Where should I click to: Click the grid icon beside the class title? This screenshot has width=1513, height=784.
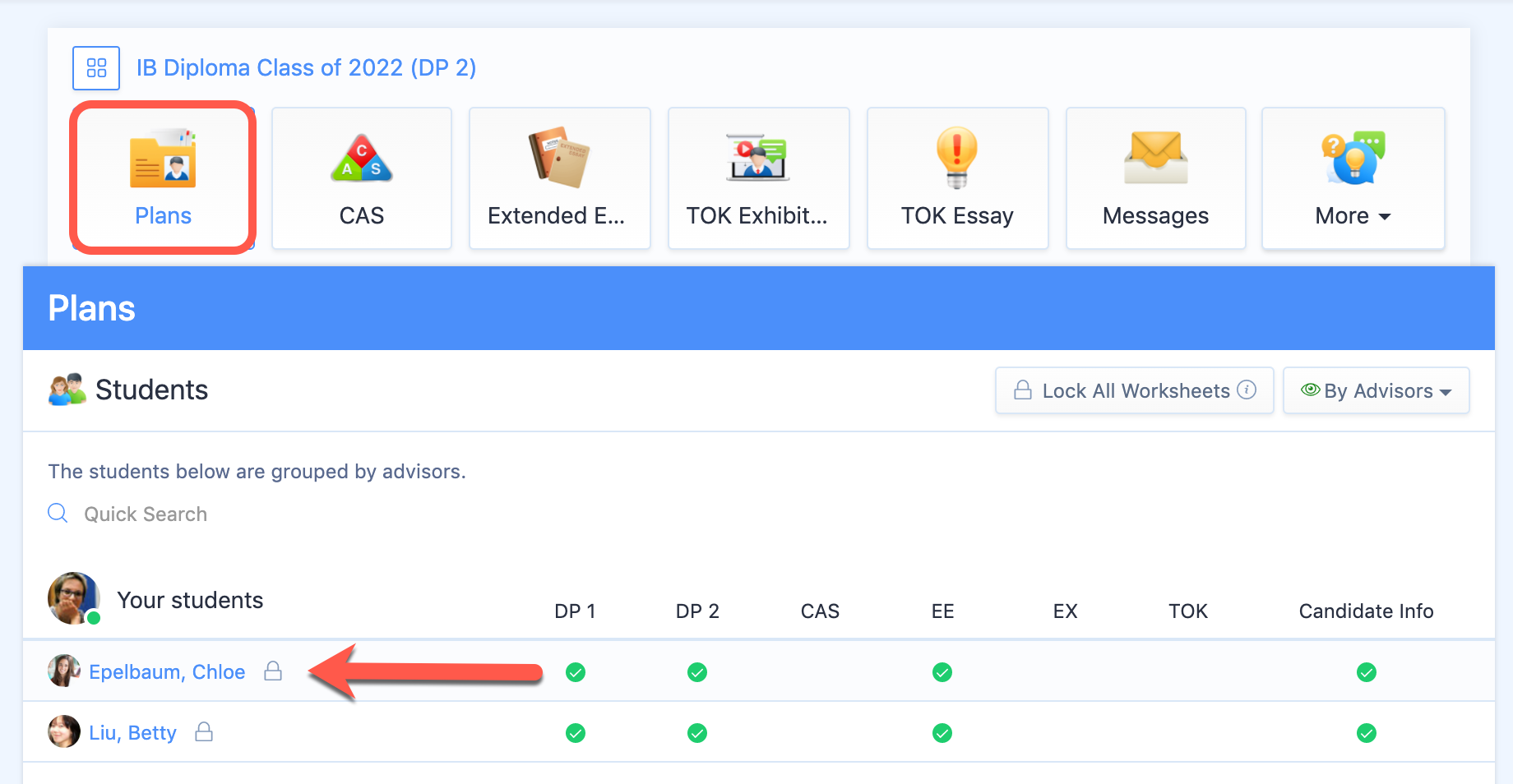click(96, 68)
